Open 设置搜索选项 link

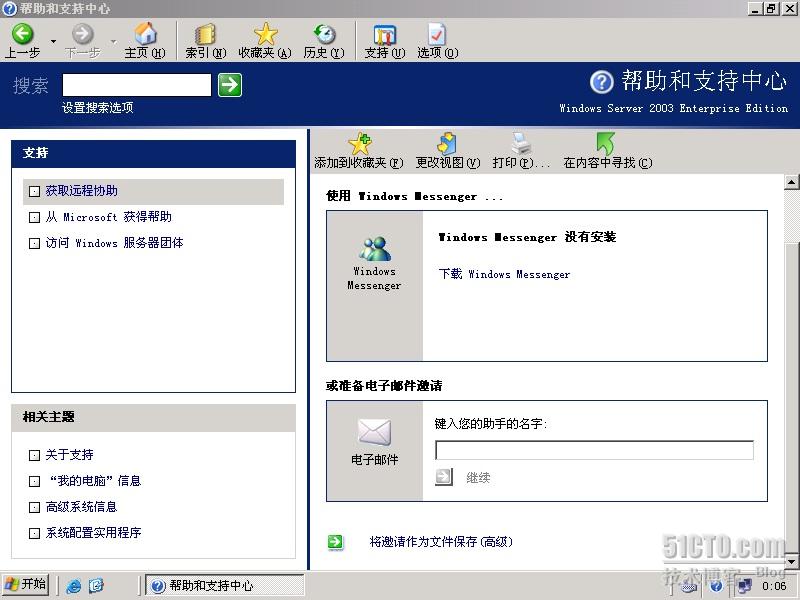[x=97, y=108]
